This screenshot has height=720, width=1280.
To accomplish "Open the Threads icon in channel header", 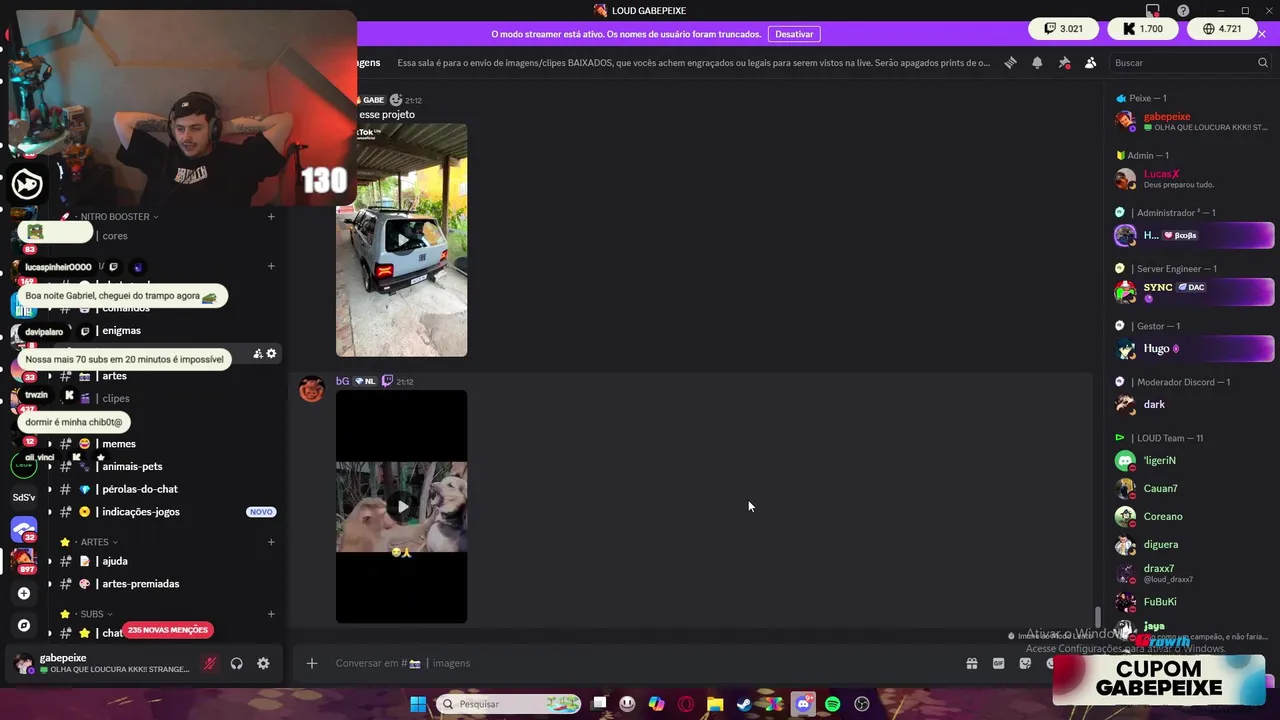I will [1010, 62].
